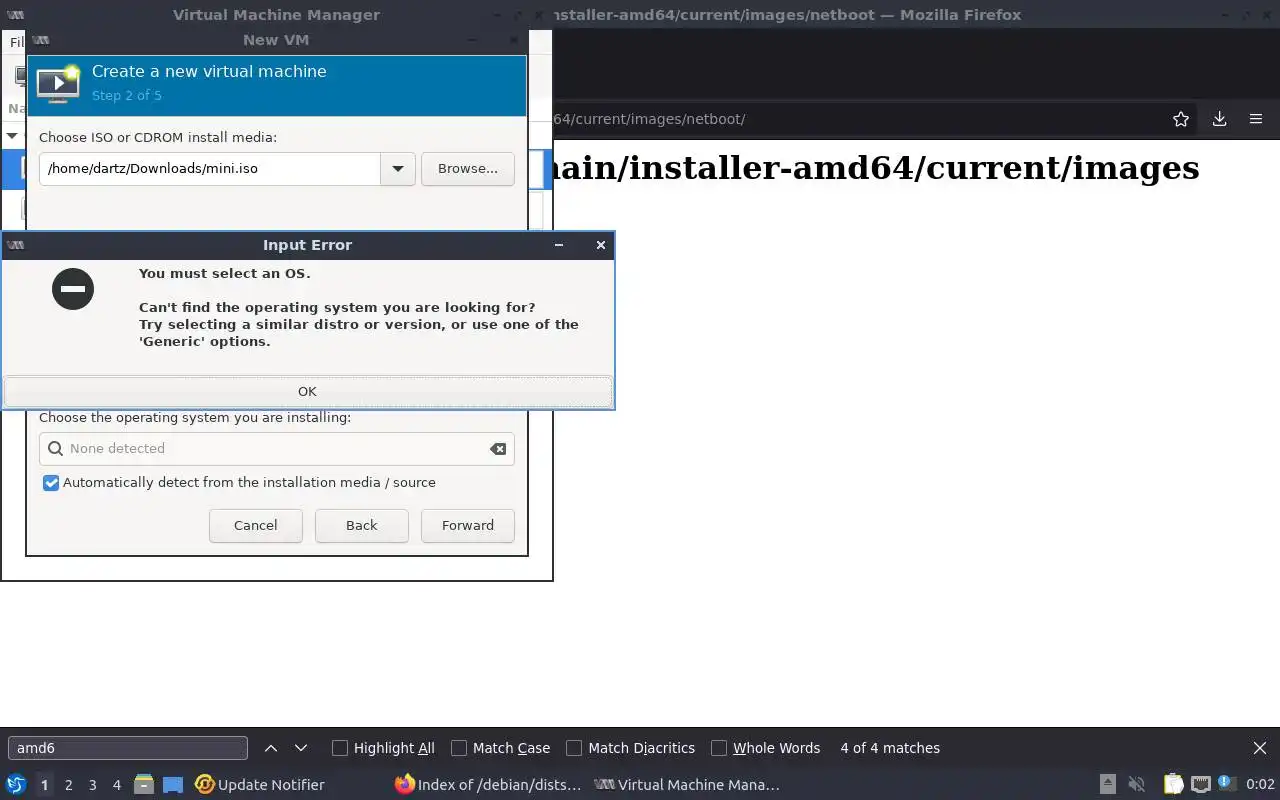Minimize the Input Error dialog
This screenshot has width=1280, height=800.
[559, 245]
